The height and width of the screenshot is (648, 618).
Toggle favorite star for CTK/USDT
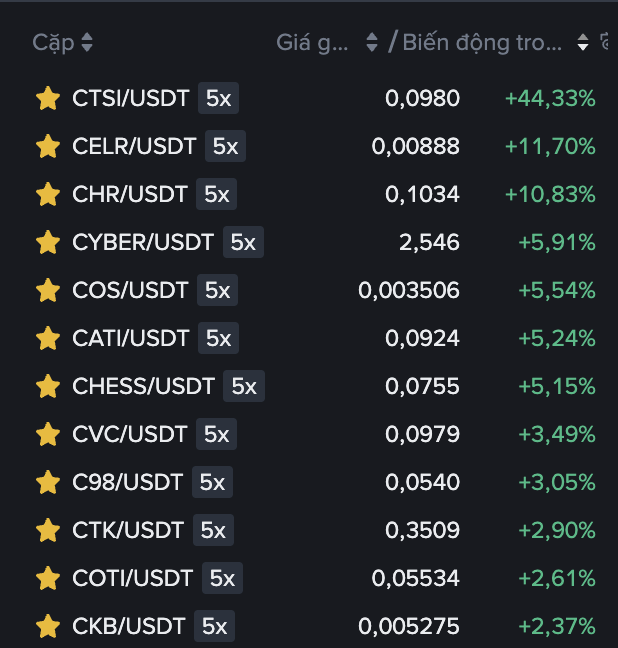coord(47,530)
